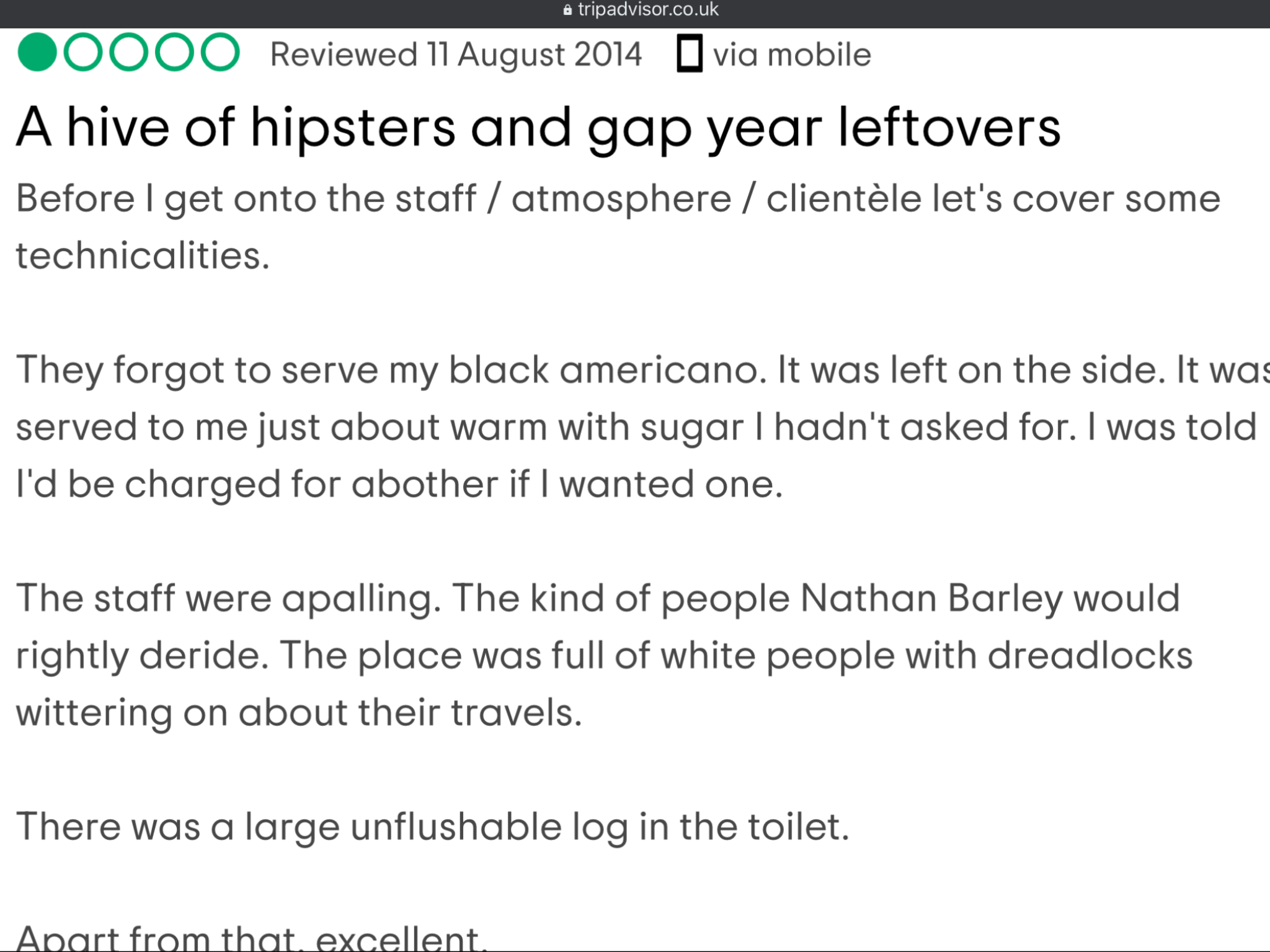The width and height of the screenshot is (1270, 952).
Task: Click the sentence about dreadlocks
Action: pos(736,656)
